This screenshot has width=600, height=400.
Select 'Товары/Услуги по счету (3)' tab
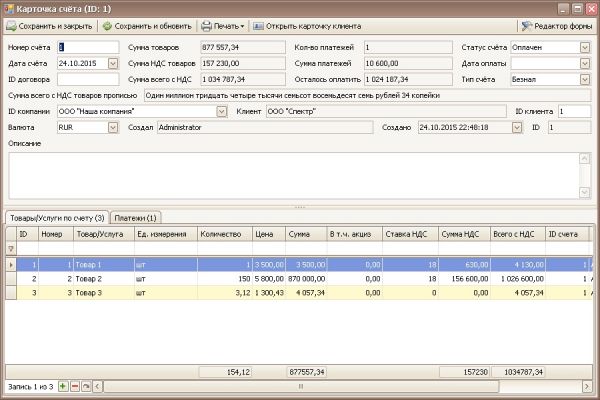pyautogui.click(x=56, y=217)
